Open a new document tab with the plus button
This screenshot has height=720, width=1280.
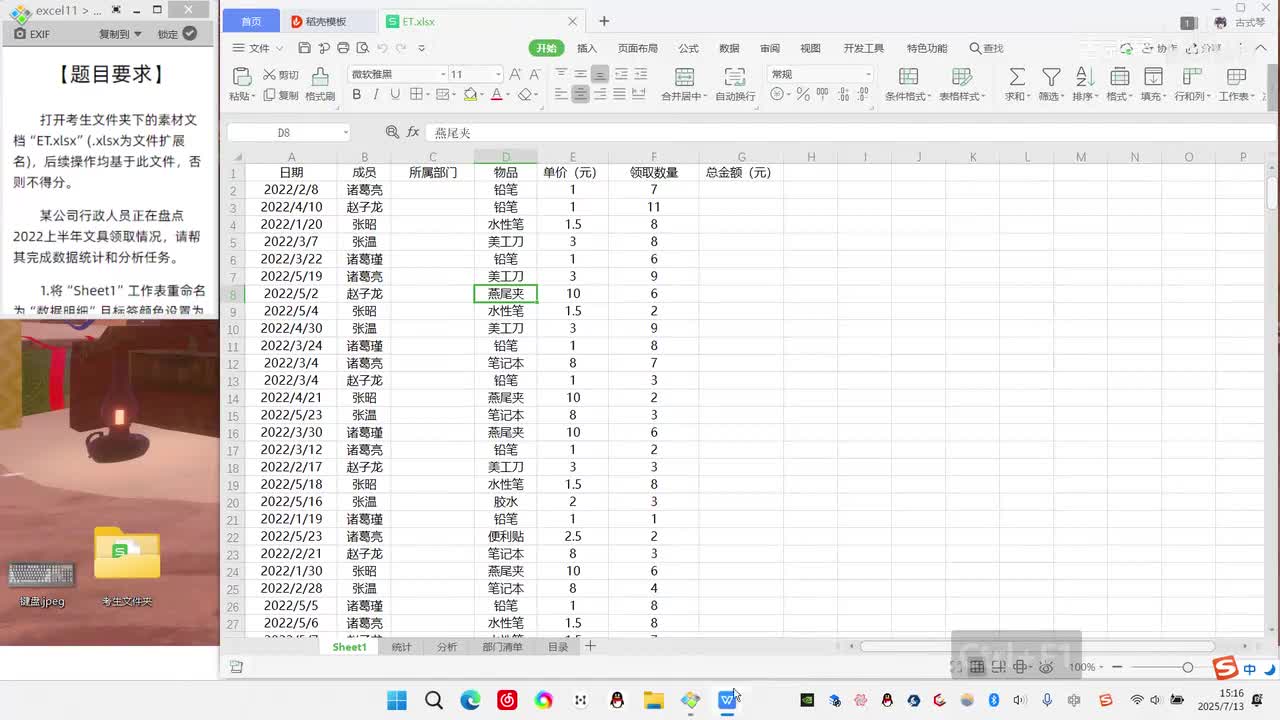point(604,21)
